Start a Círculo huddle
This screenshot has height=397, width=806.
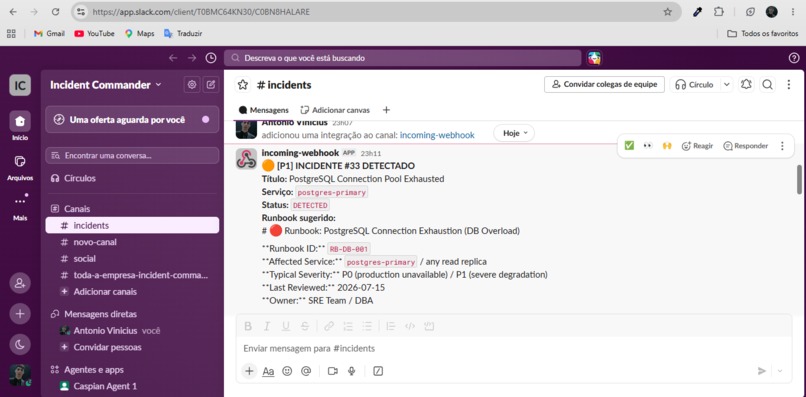coord(695,84)
